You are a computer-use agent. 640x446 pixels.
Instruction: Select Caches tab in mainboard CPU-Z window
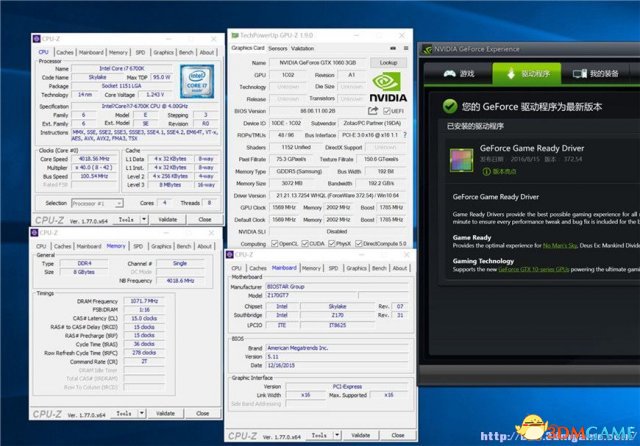click(x=258, y=268)
